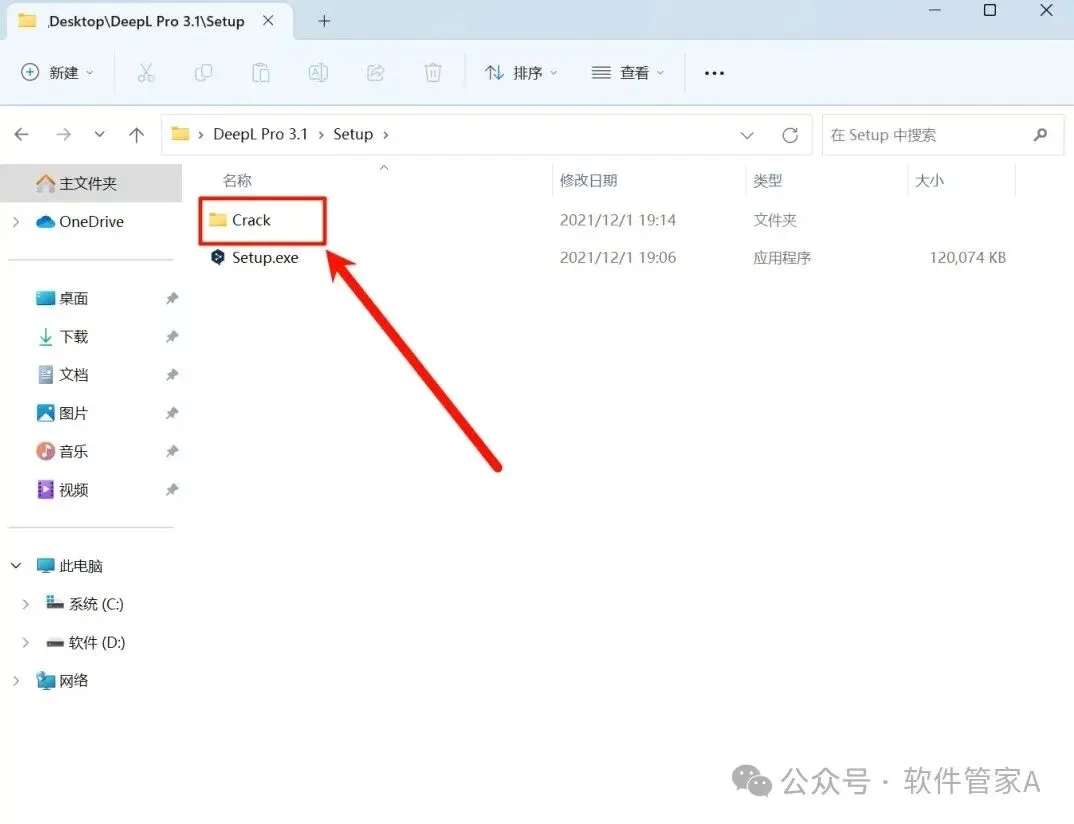Screen dimensions: 1074x824
Task: Open the 排序 sort dropdown
Action: click(x=521, y=73)
